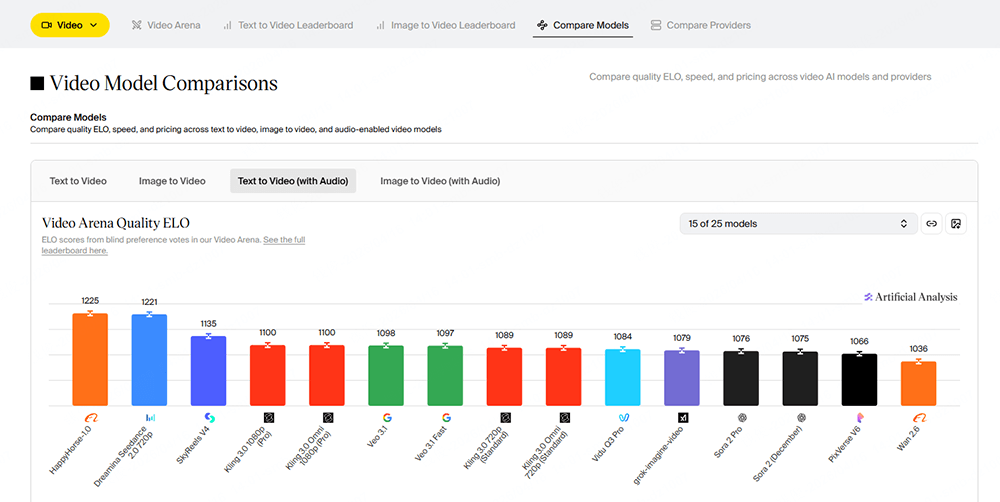1000x502 pixels.
Task: Click the Artificial Analysis logo on chart
Action: click(911, 297)
